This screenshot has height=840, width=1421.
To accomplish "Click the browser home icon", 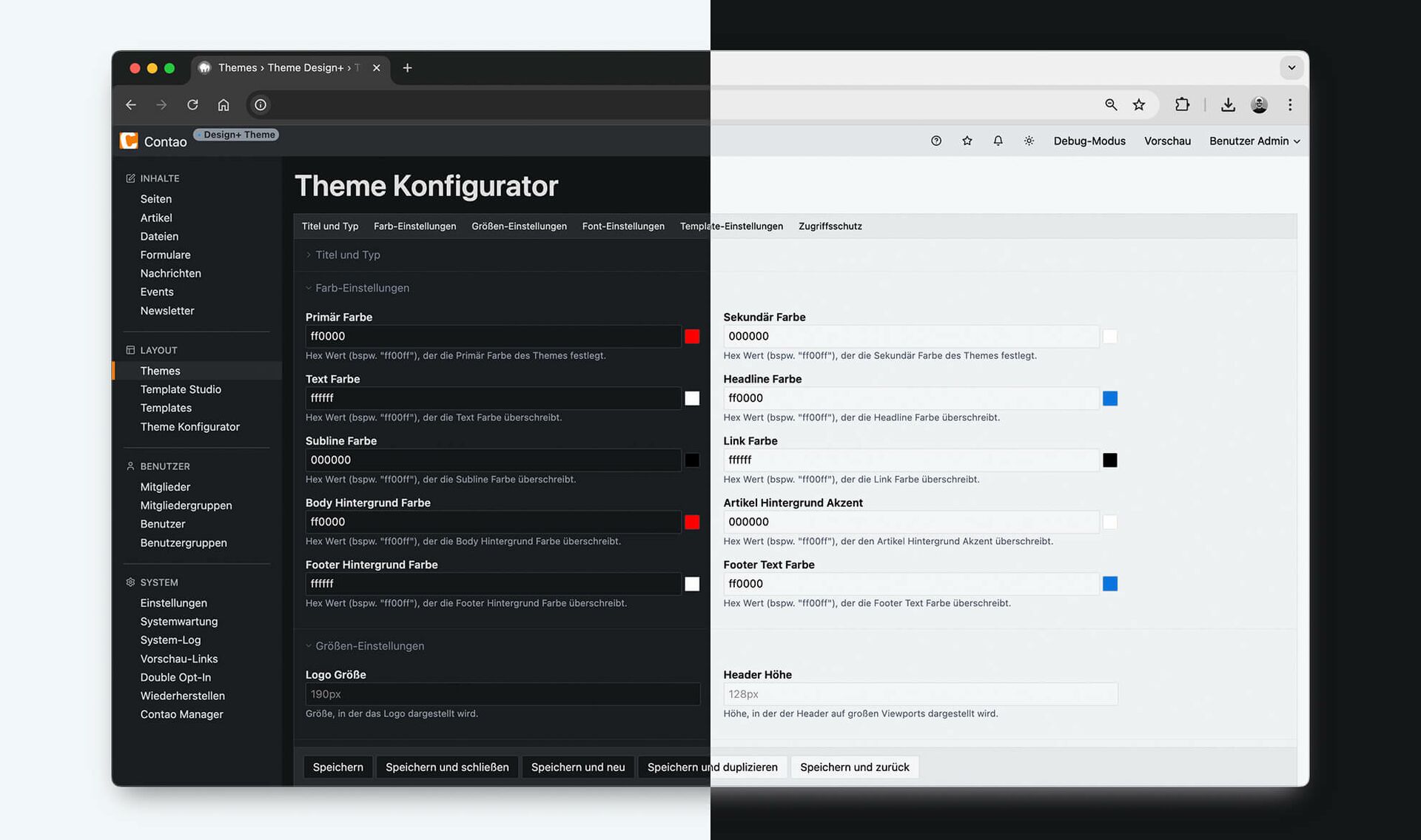I will 224,105.
